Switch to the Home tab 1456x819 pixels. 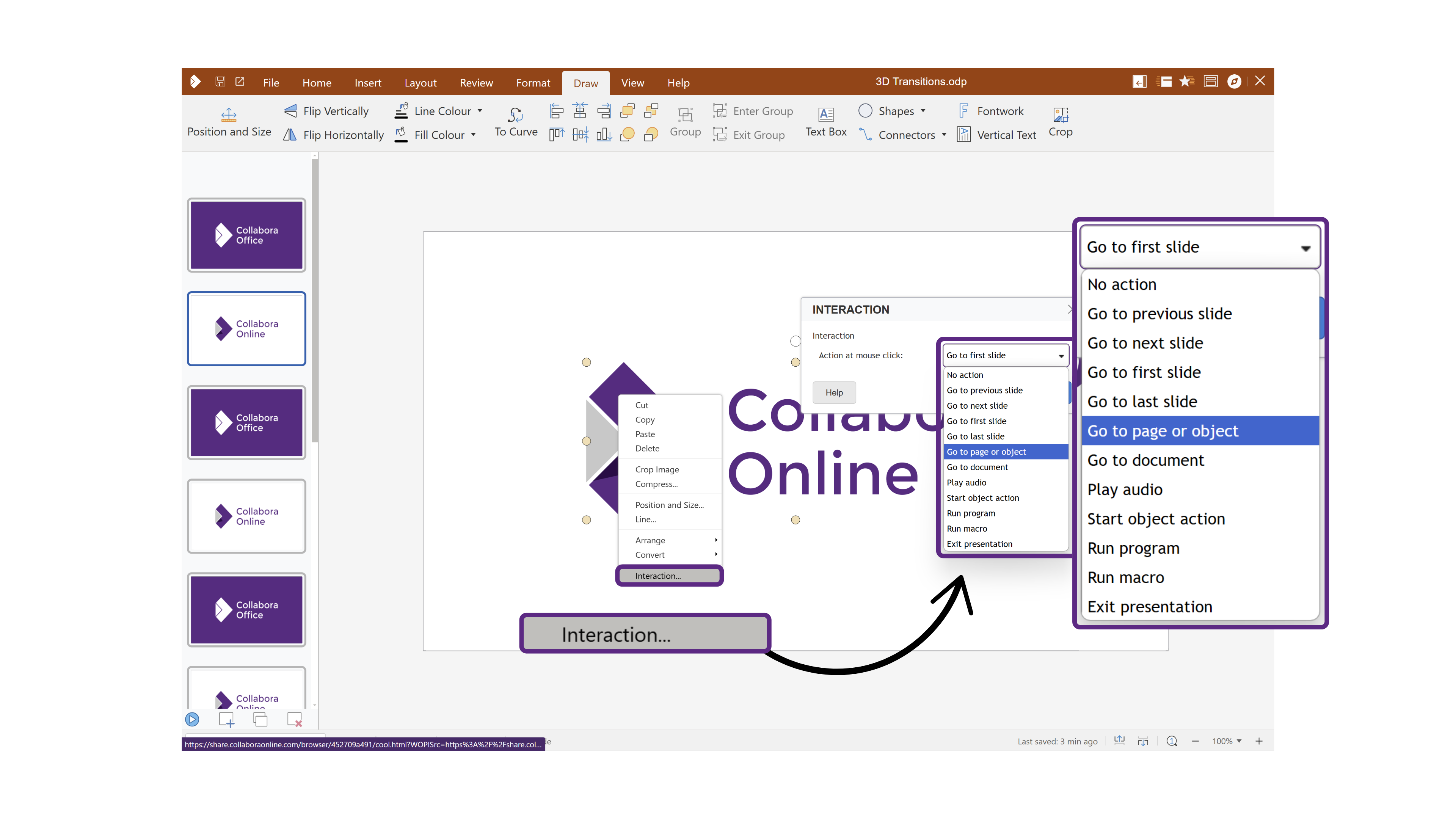point(317,83)
